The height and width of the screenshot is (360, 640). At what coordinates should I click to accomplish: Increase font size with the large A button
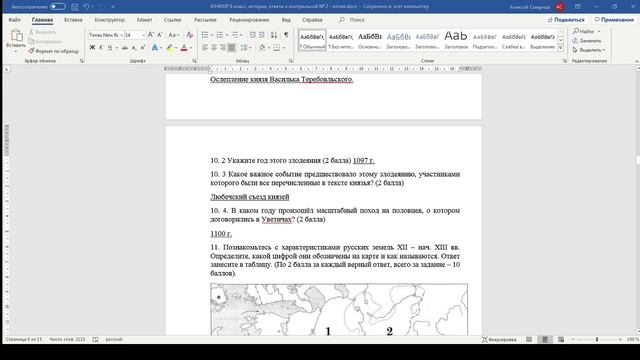(x=151, y=35)
